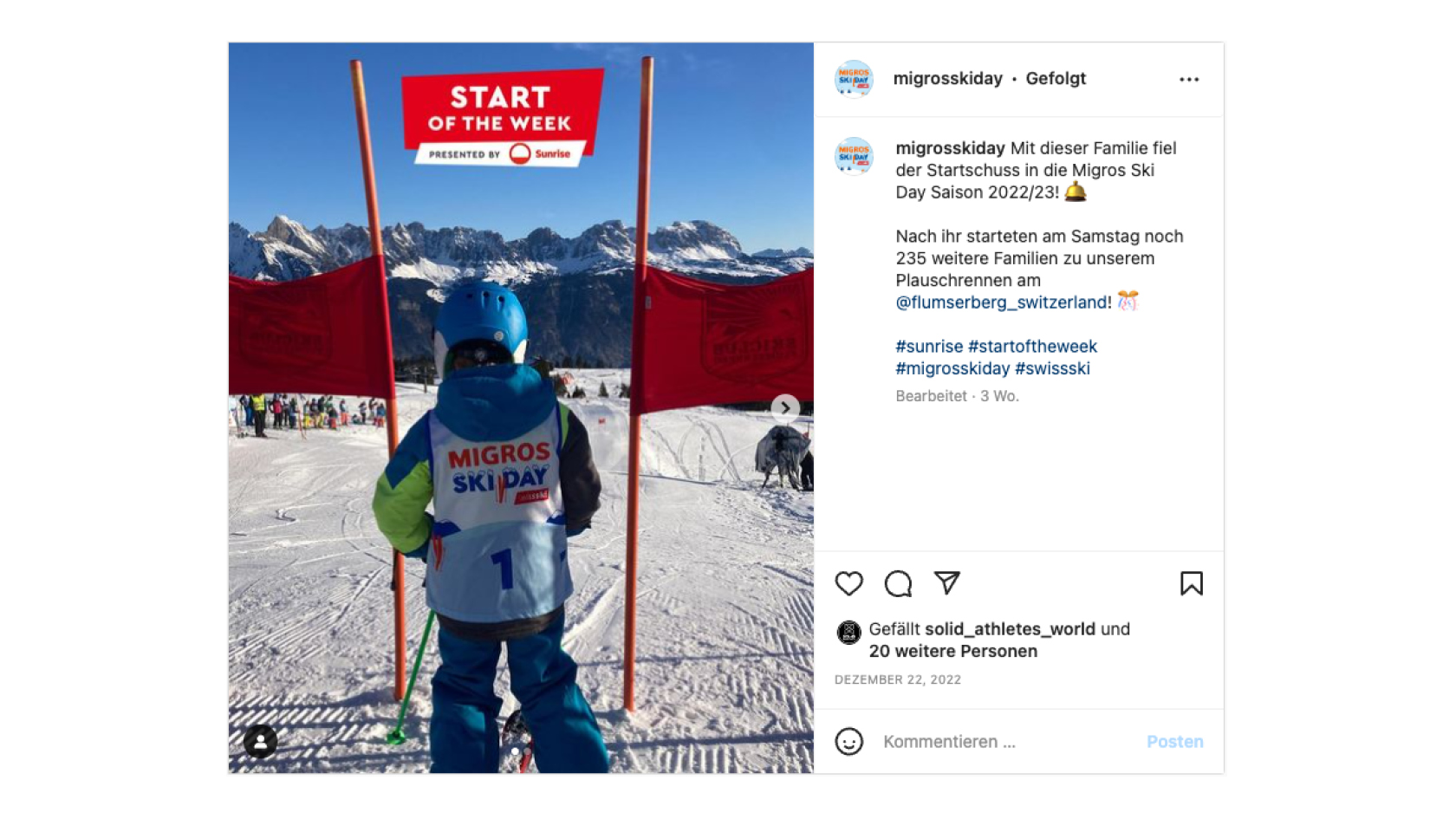Open the #migrosskiday hashtag
Screen dimensions: 1456x819
click(952, 368)
